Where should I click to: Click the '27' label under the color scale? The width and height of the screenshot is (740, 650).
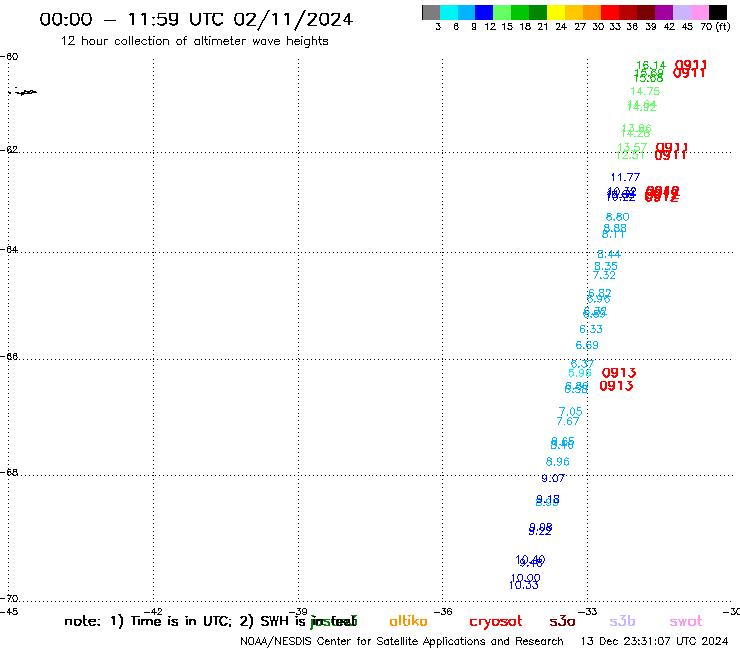click(x=580, y=27)
